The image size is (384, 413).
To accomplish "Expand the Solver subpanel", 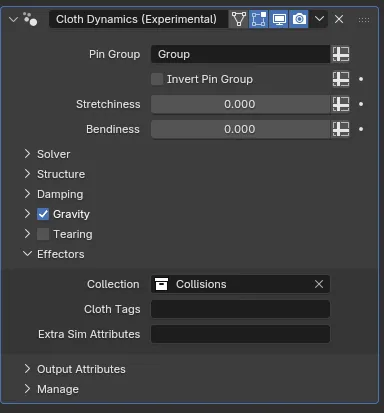I will (x=27, y=154).
